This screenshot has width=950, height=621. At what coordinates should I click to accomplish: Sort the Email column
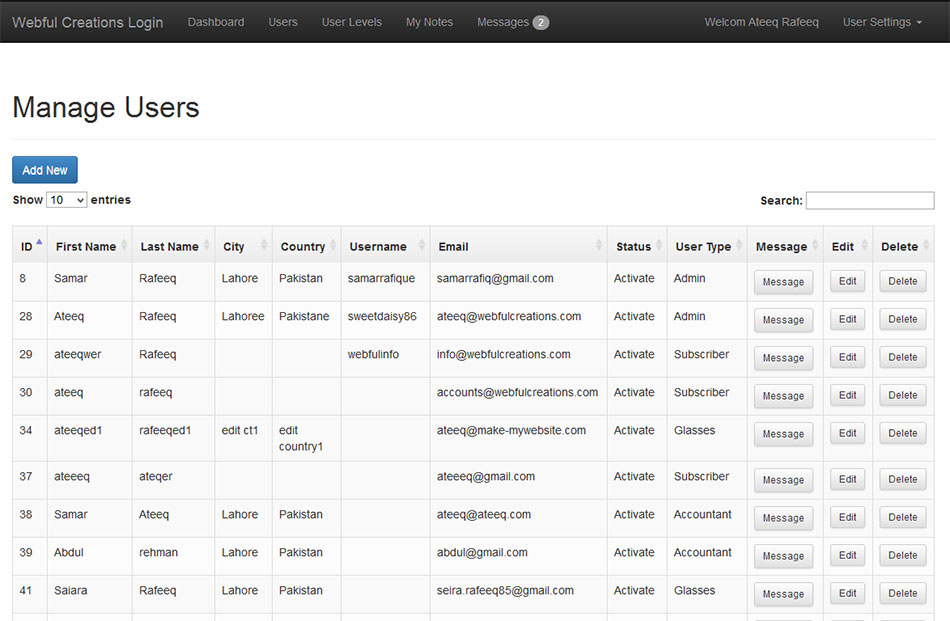[453, 246]
